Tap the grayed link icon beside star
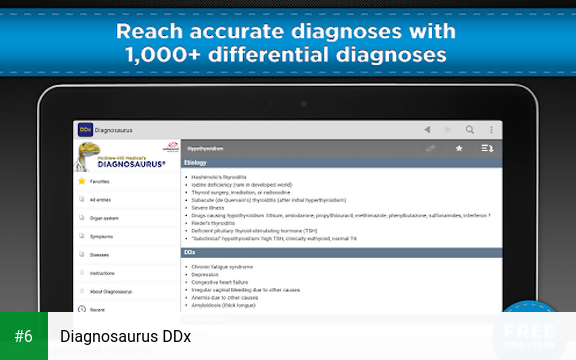Viewport: 576px width, 360px height. [430, 148]
